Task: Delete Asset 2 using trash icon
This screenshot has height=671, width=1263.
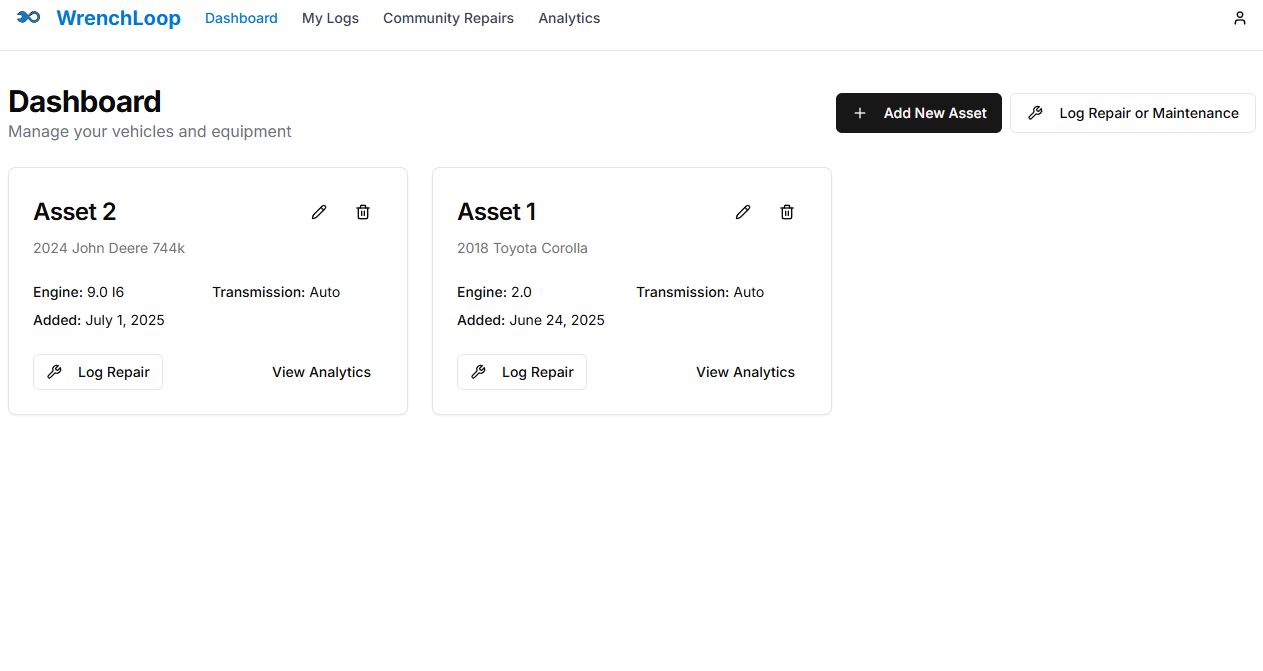Action: 363,212
